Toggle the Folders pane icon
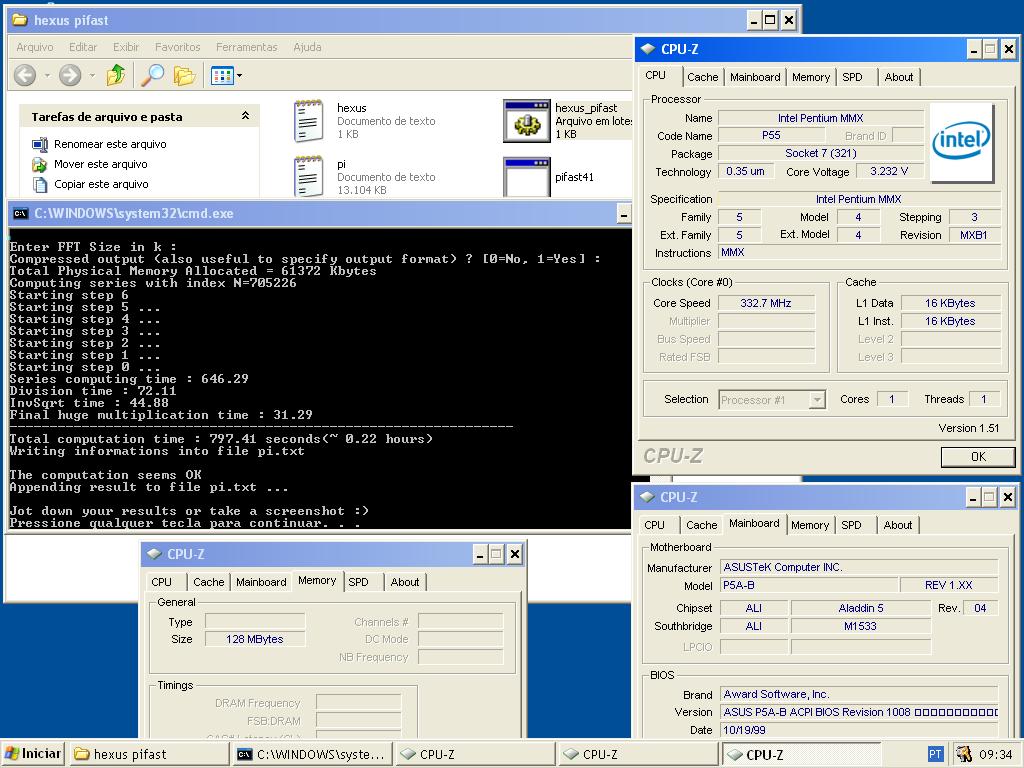The height and width of the screenshot is (768, 1024). point(184,75)
